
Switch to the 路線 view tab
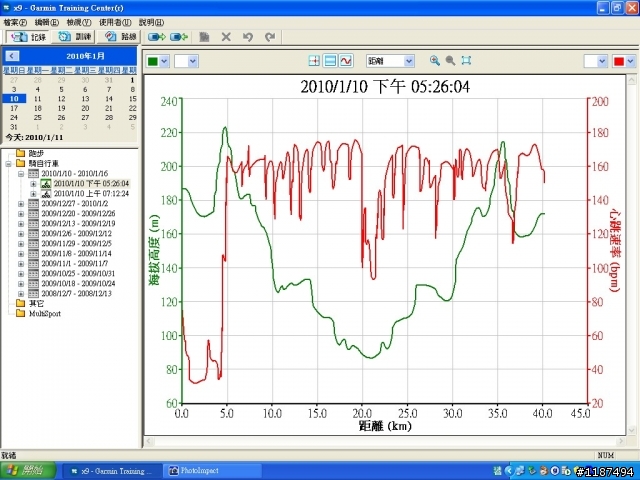point(120,37)
